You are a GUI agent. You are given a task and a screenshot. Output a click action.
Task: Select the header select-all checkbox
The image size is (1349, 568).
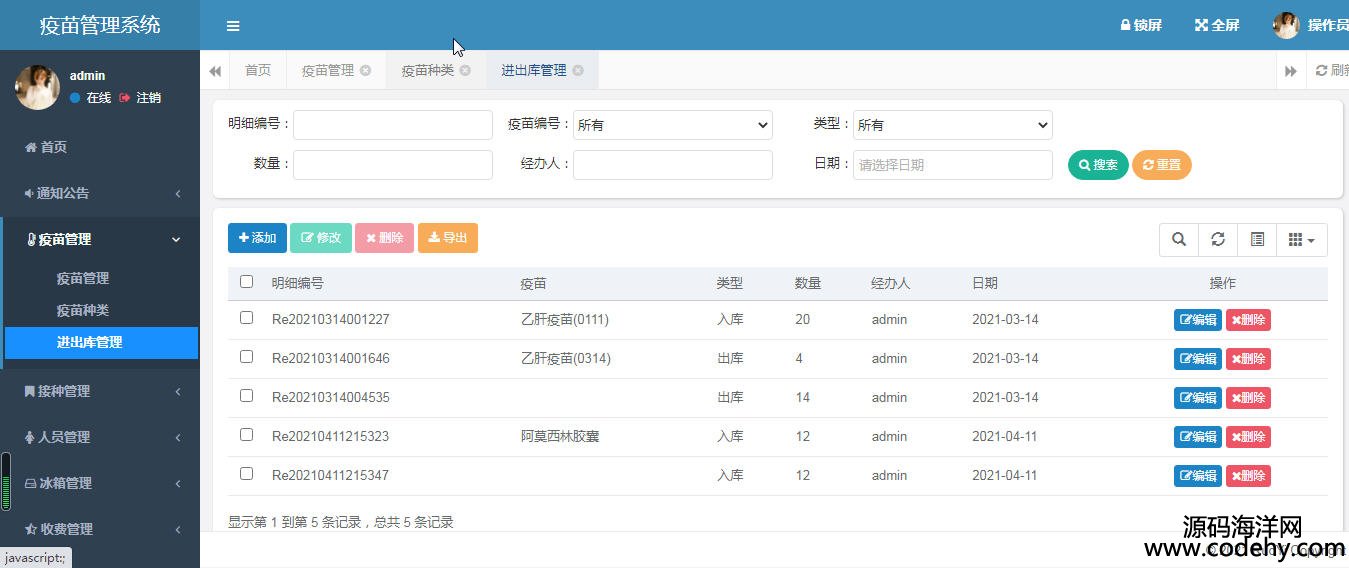coord(247,282)
